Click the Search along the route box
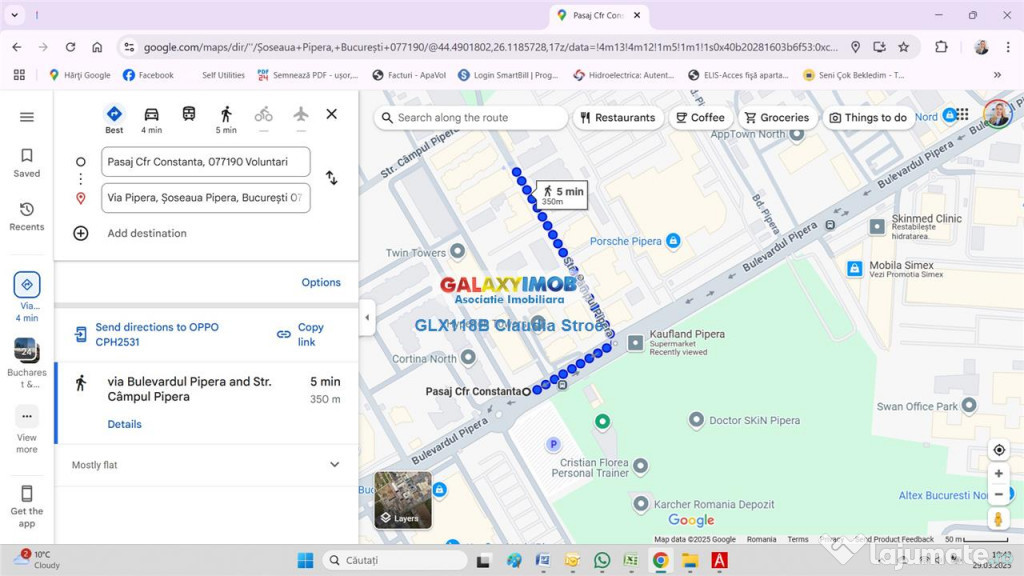Viewport: 1024px width, 576px height. tap(470, 118)
